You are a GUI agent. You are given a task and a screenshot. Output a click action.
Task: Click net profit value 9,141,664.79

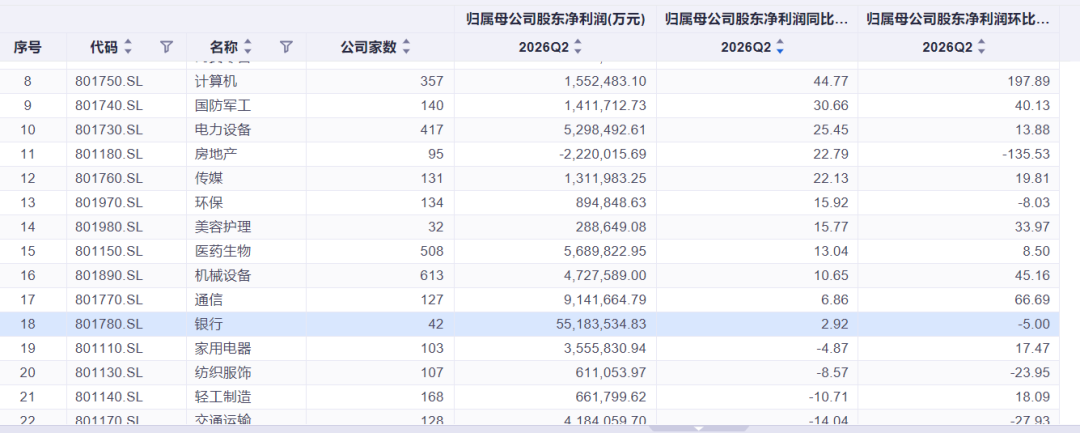(x=605, y=299)
